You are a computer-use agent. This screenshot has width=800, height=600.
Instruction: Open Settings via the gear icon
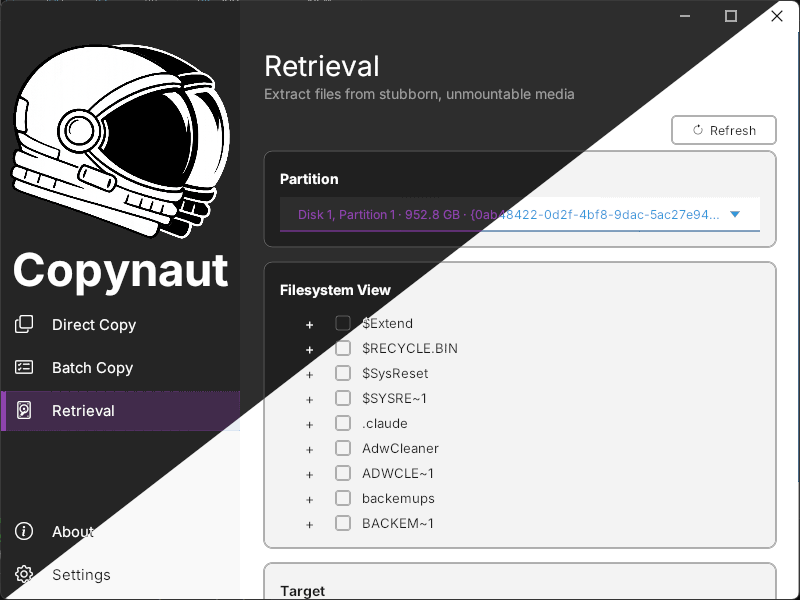coord(23,574)
